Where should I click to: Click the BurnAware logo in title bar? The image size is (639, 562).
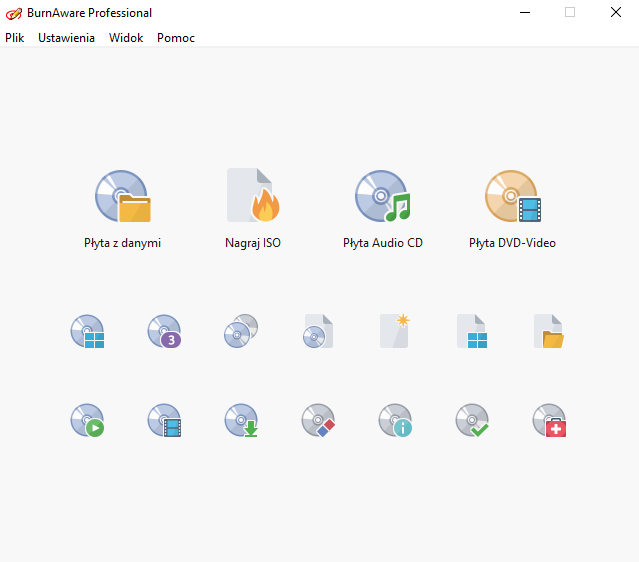coord(14,13)
